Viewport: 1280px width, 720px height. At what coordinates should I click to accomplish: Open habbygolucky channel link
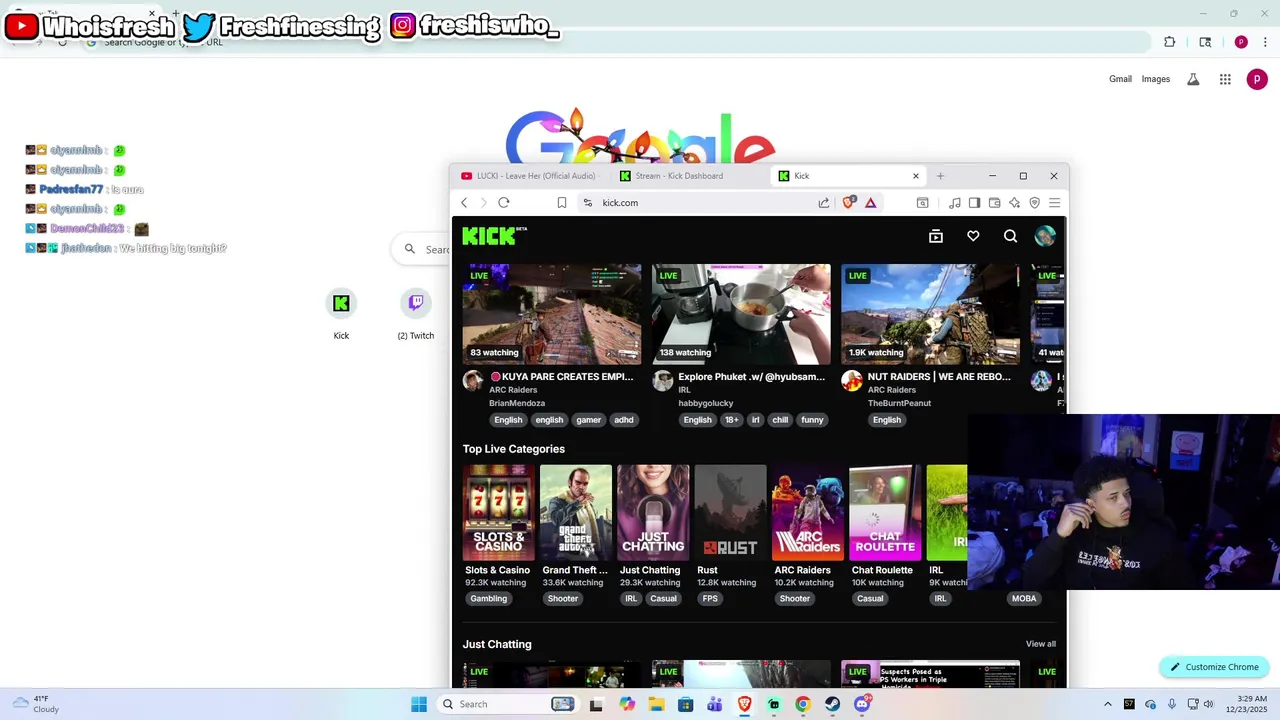(x=706, y=403)
